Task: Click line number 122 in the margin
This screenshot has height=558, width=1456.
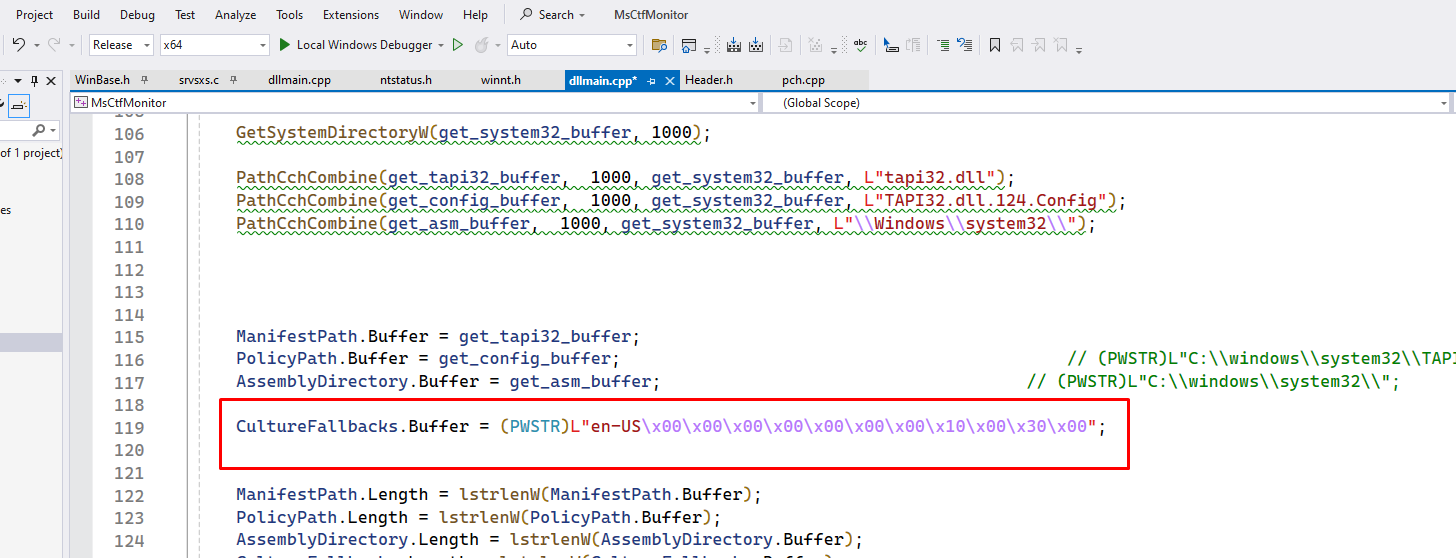Action: [x=129, y=495]
